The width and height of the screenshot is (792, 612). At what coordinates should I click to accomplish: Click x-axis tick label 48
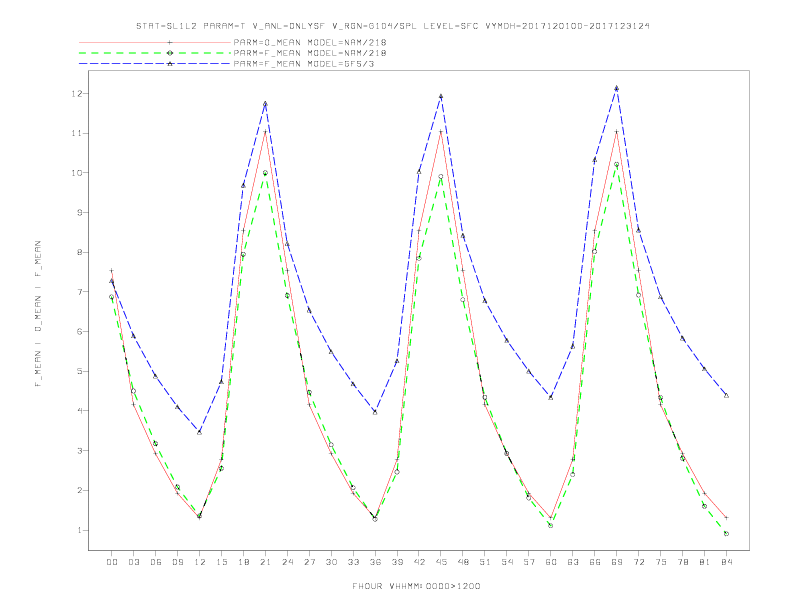(463, 562)
